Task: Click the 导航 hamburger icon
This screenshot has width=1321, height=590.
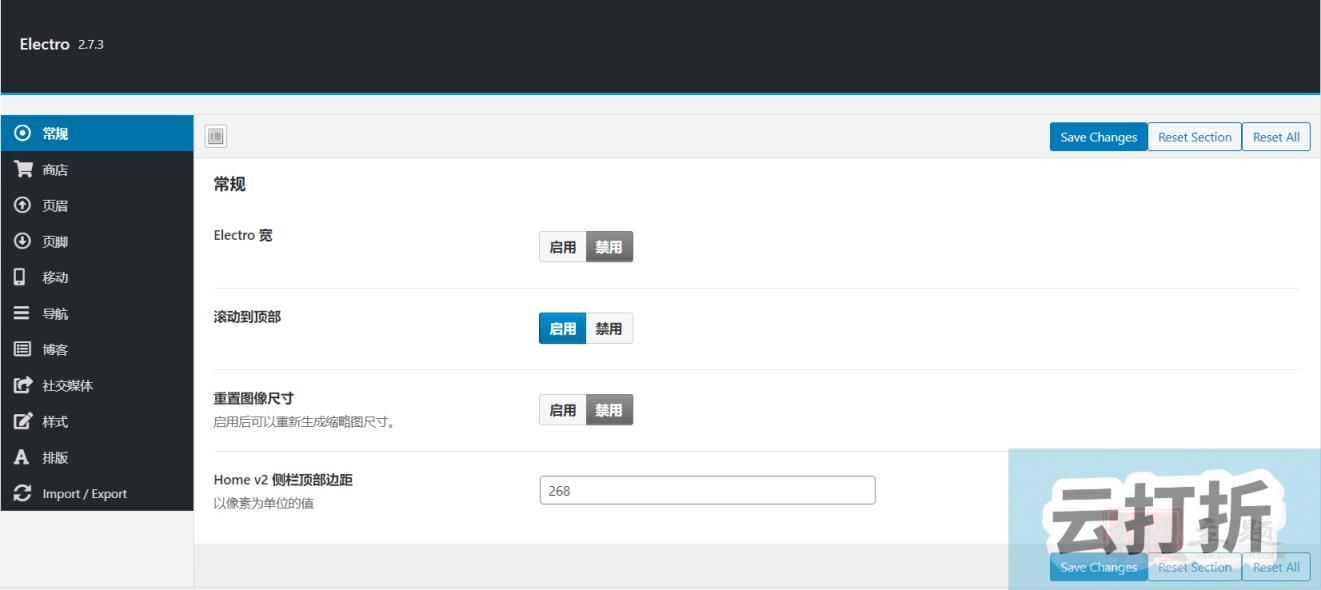Action: 22,314
